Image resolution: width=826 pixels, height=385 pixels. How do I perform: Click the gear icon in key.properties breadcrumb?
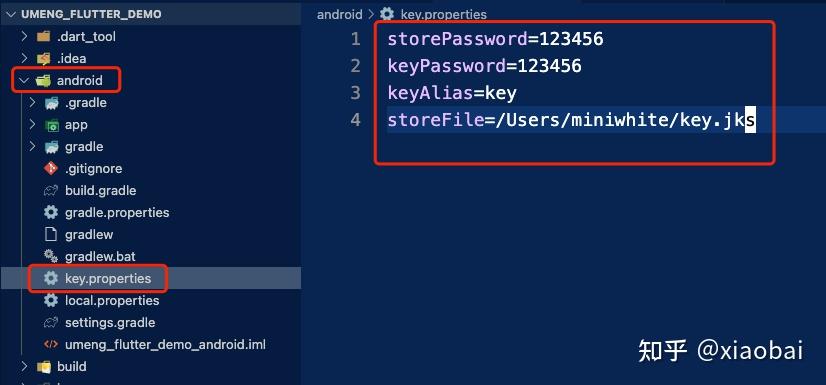387,14
